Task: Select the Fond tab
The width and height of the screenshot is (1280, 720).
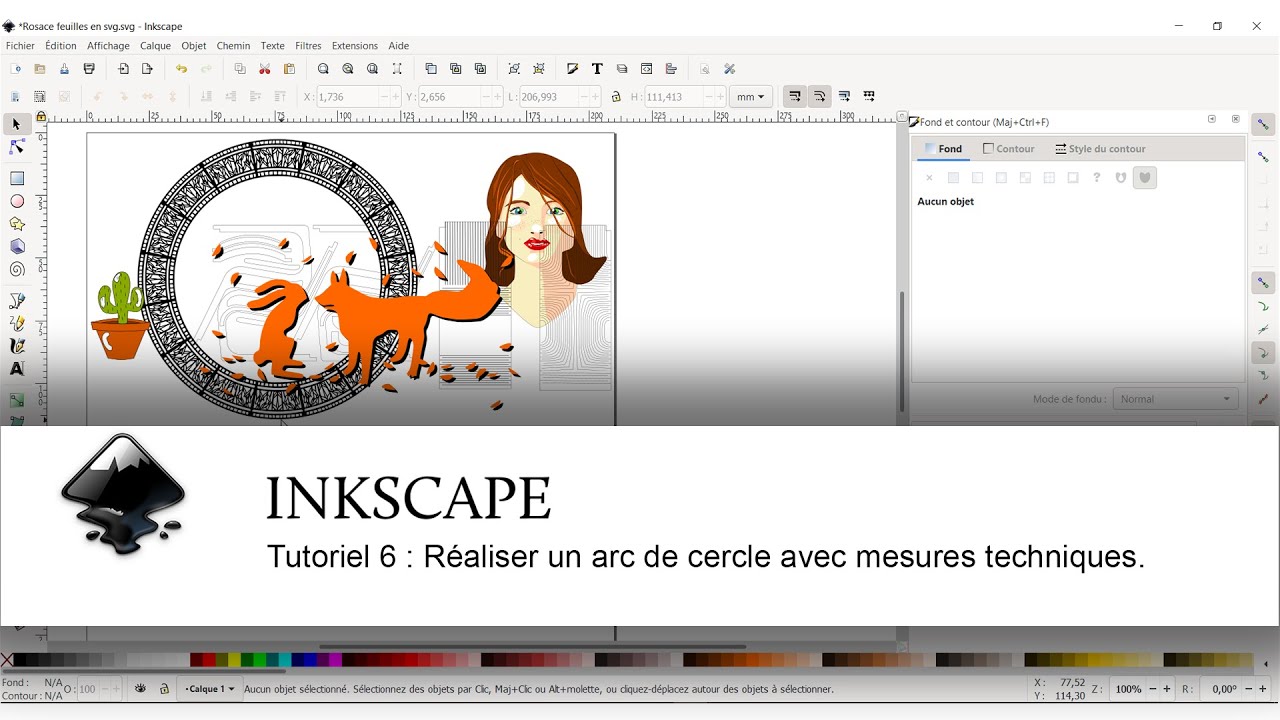Action: point(943,149)
